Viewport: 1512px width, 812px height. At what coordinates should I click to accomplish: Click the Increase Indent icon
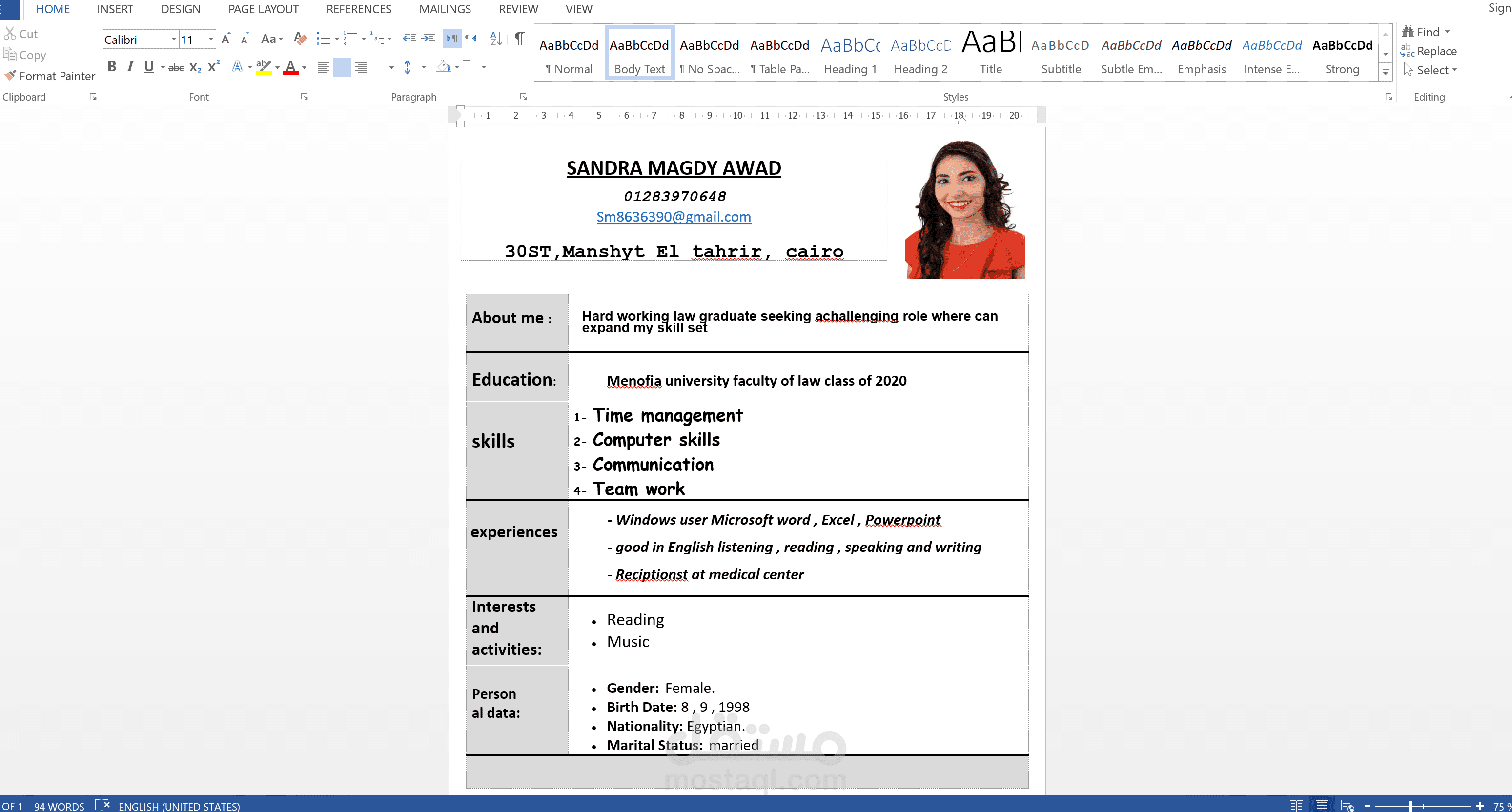pos(429,39)
